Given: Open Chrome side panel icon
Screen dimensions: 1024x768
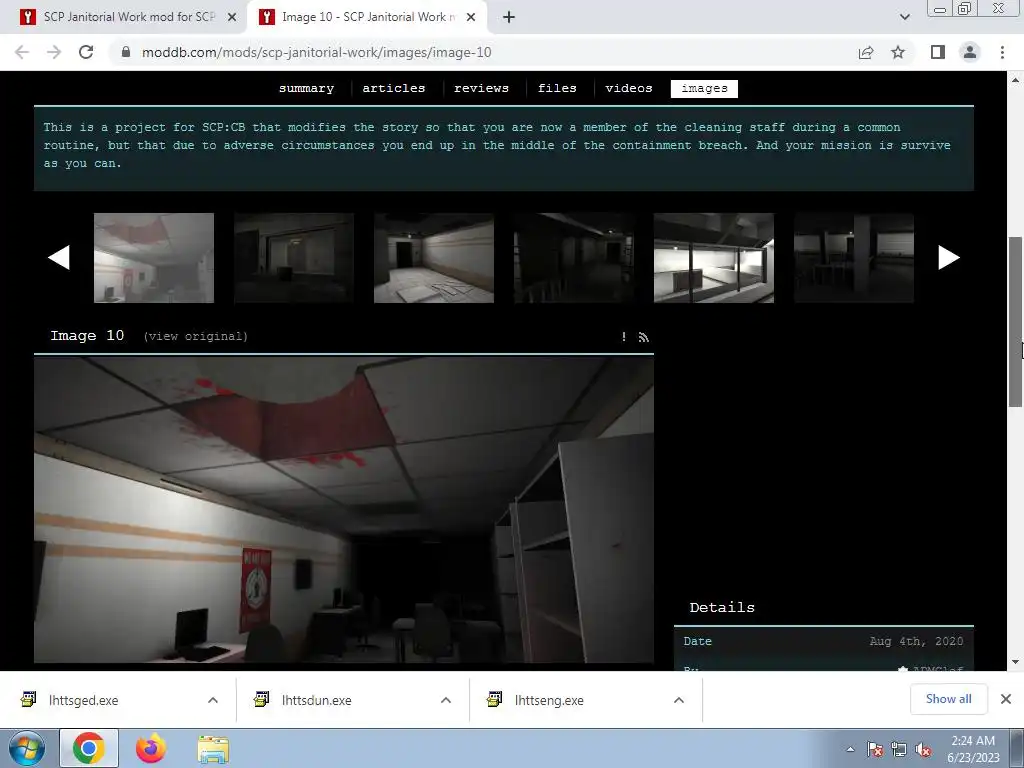Looking at the screenshot, I should pyautogui.click(x=938, y=52).
